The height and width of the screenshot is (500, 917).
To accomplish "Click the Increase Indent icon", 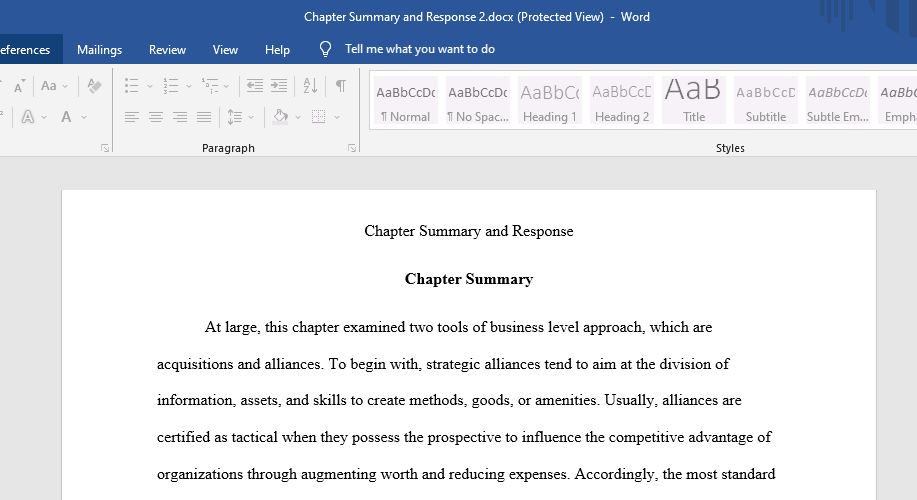I will (x=279, y=86).
